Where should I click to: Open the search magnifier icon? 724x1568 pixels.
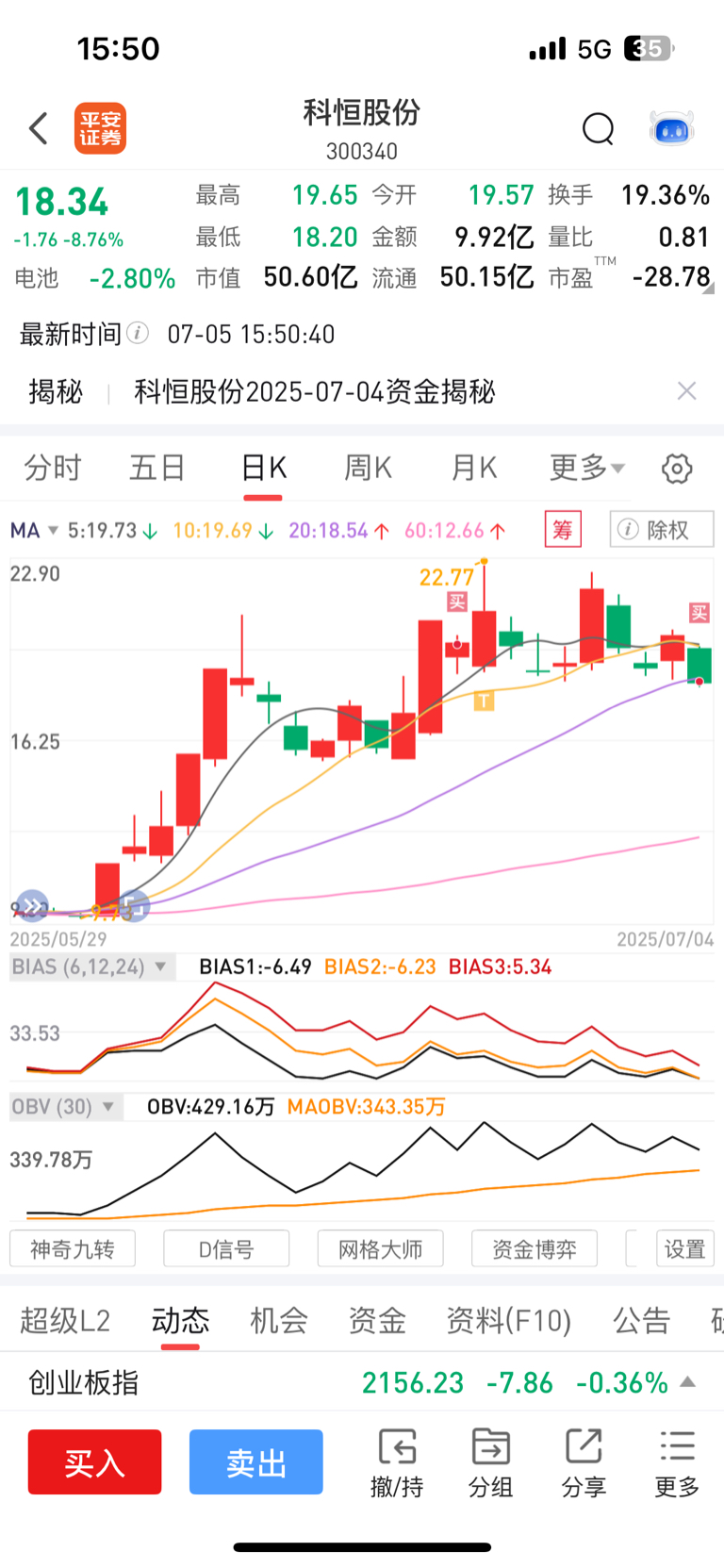pos(598,128)
